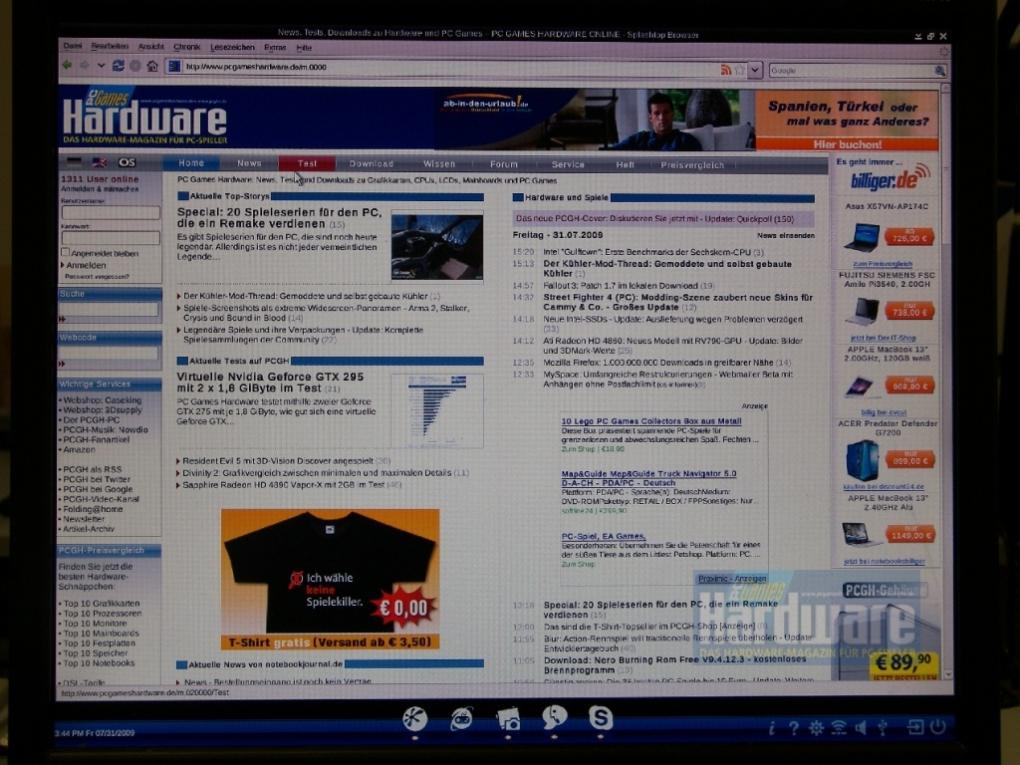Image resolution: width=1020 pixels, height=765 pixels.
Task: Open the Bearbeiten menu
Action: (110, 46)
